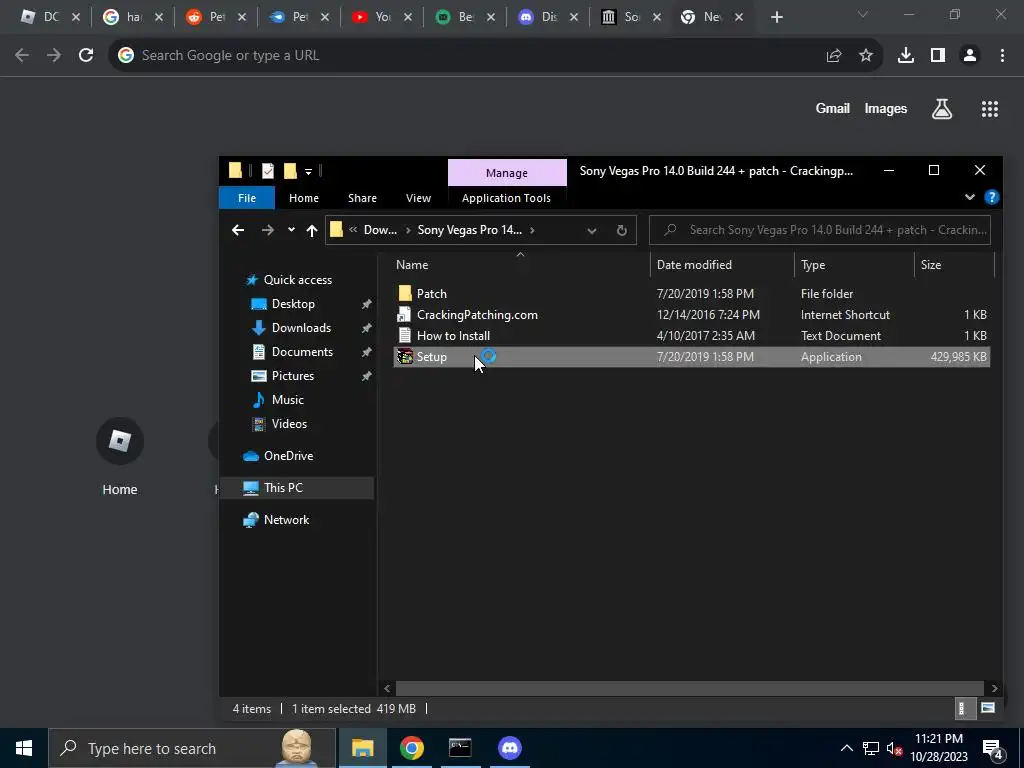The image size is (1024, 768).
Task: Select OneDrive in the navigation pane
Action: coord(288,456)
